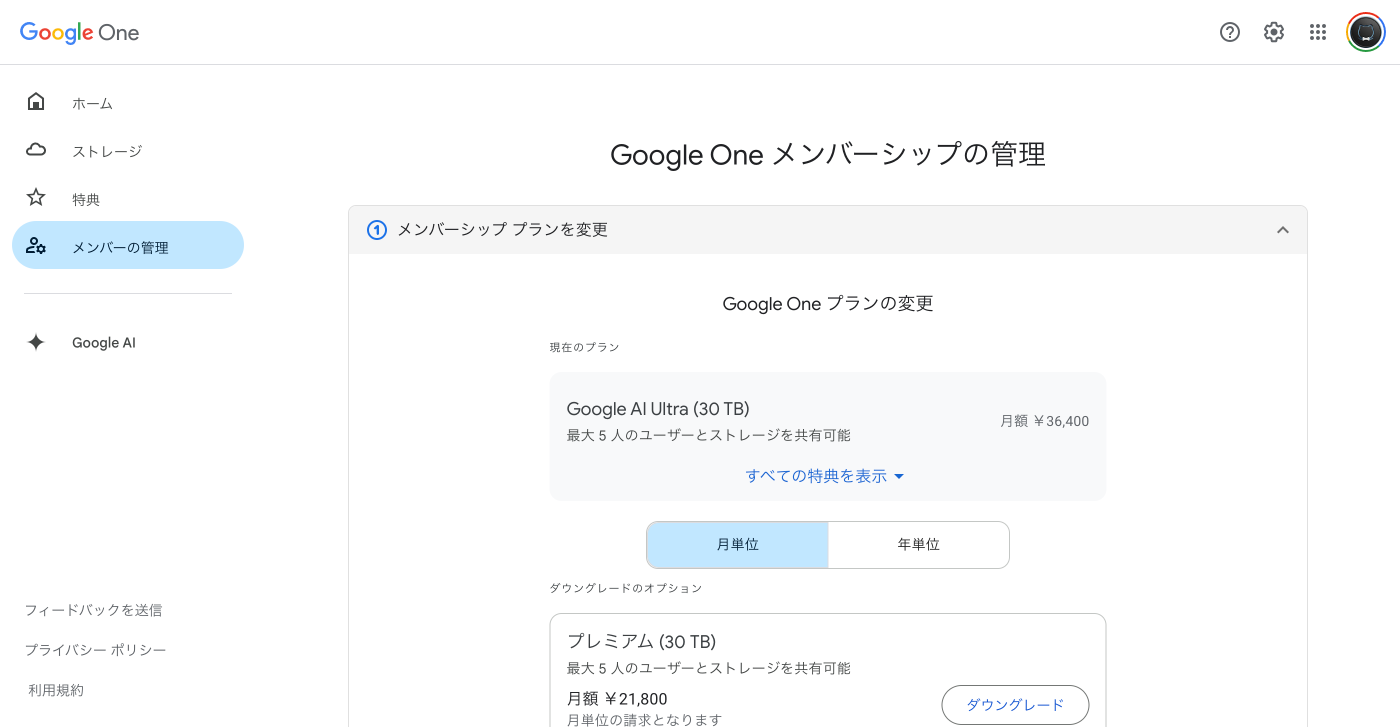The image size is (1400, 727).
Task: Open 特典 via the star icon
Action: point(36,197)
